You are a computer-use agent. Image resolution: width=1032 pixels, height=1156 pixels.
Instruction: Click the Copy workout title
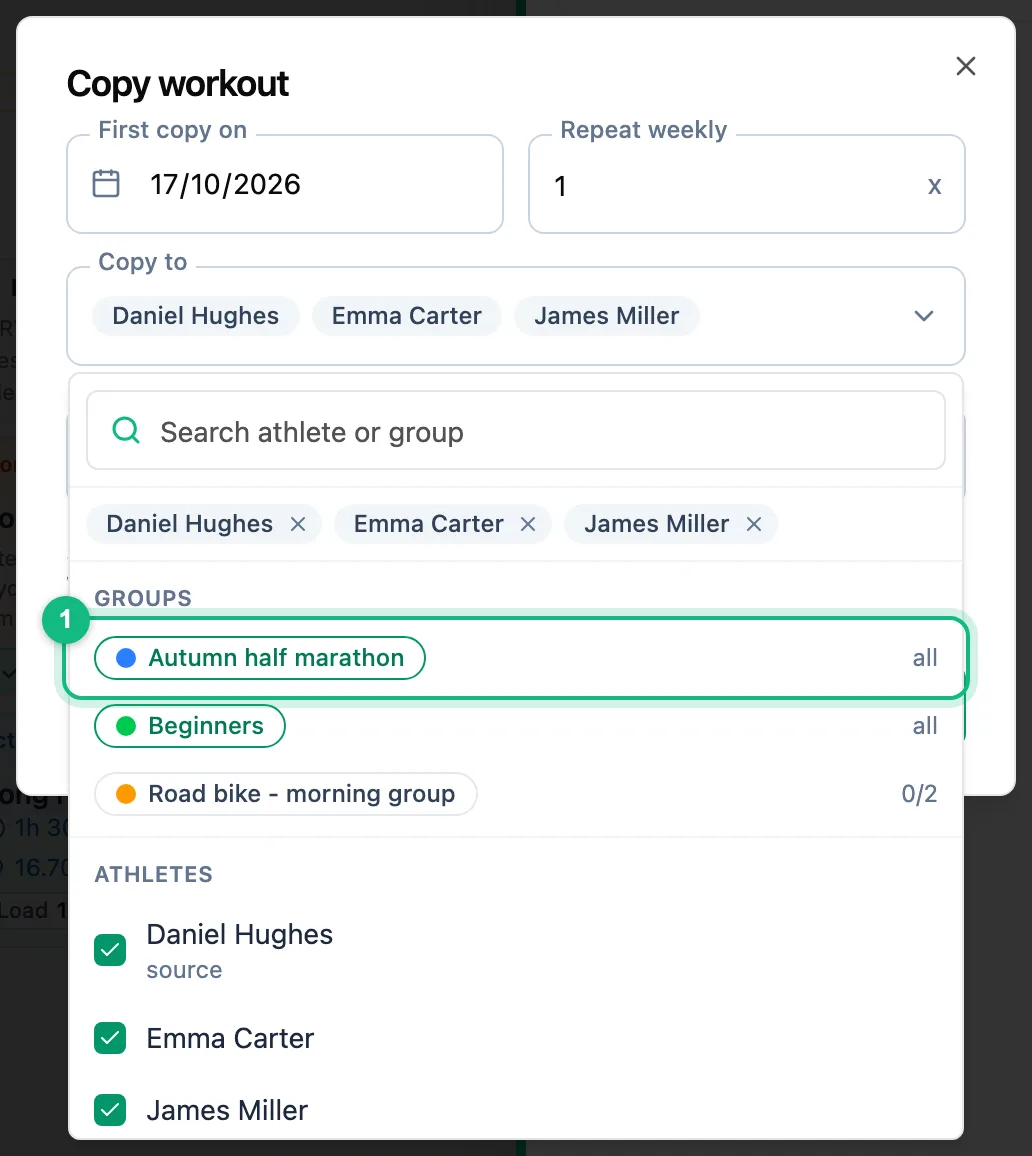click(x=178, y=83)
